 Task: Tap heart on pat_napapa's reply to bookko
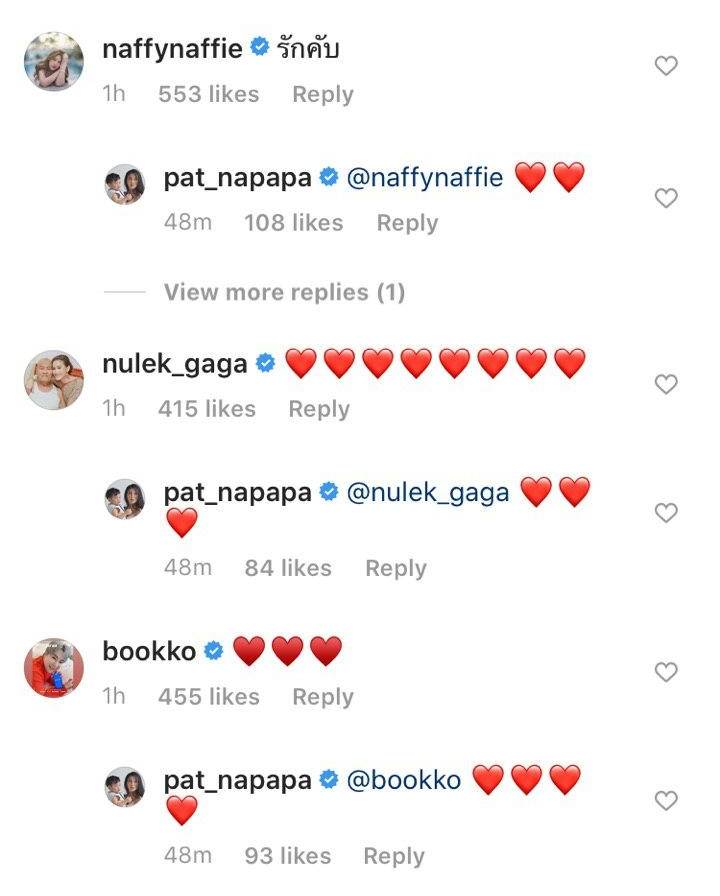(665, 800)
